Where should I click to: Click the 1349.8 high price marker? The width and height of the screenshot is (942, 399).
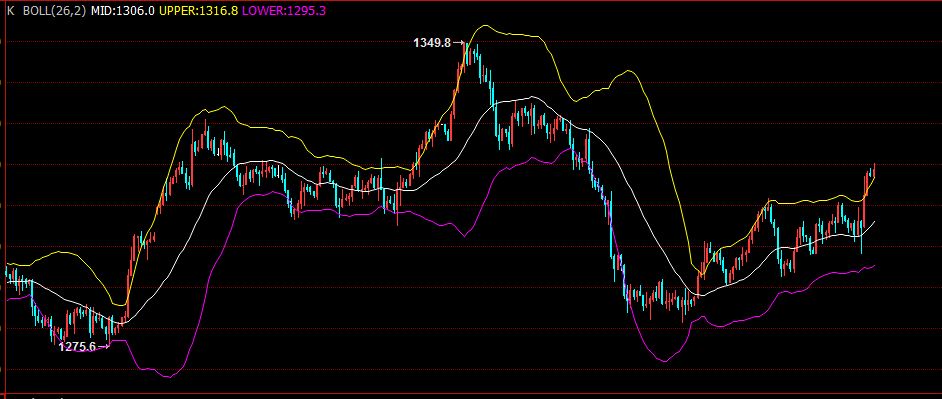pos(432,43)
